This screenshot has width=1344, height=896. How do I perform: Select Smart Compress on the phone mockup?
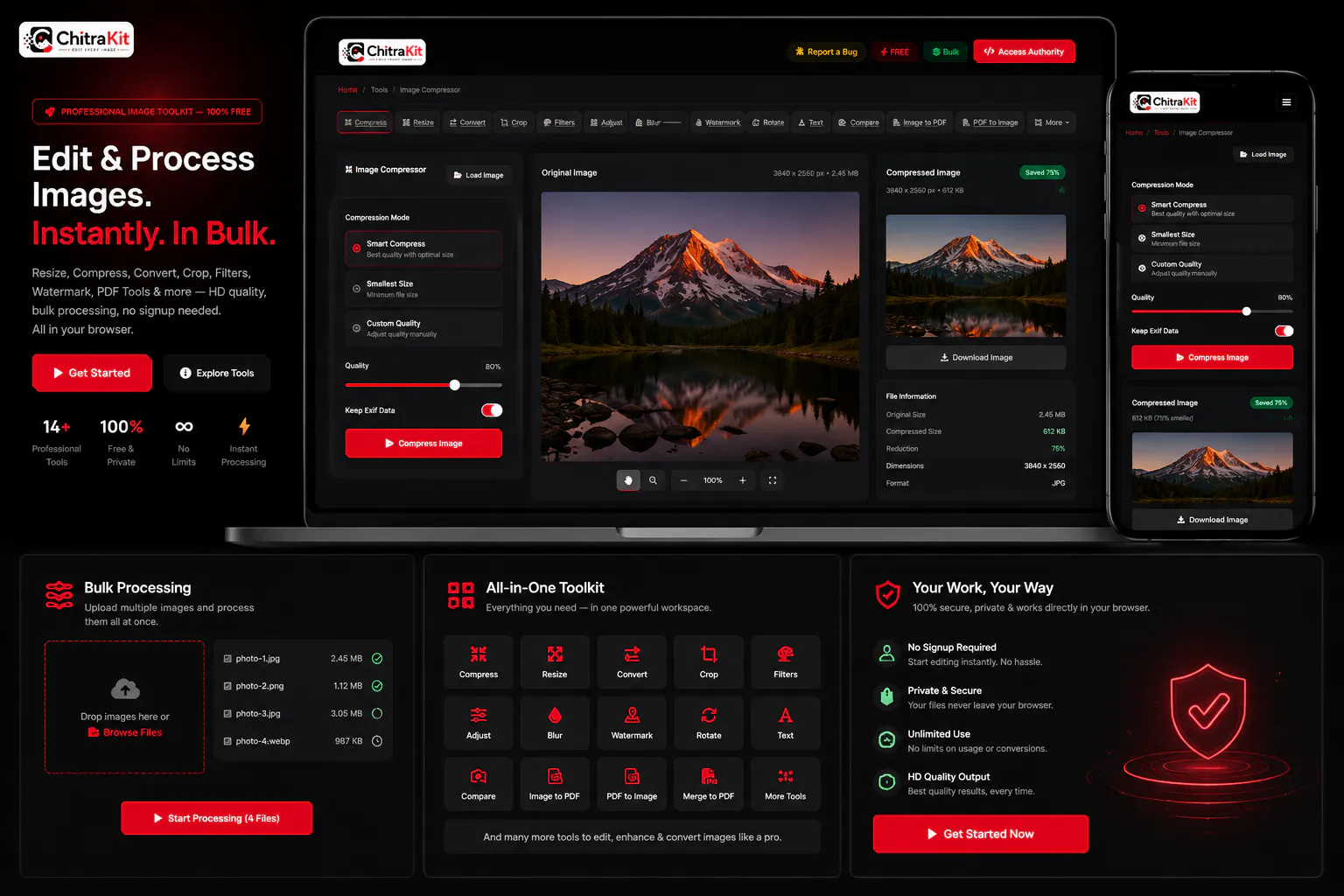point(1212,208)
